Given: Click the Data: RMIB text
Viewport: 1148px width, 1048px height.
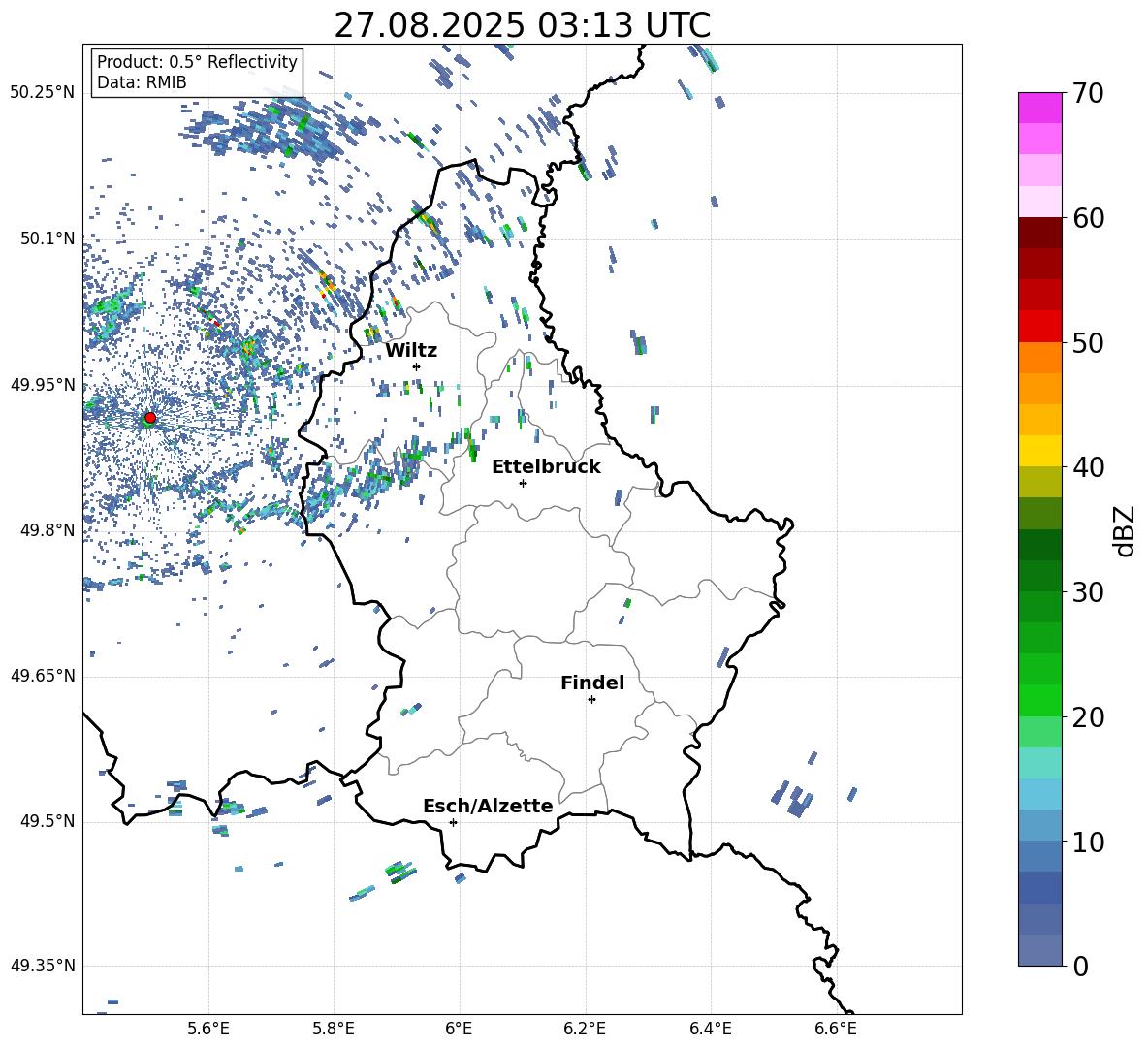Looking at the screenshot, I should [x=142, y=82].
